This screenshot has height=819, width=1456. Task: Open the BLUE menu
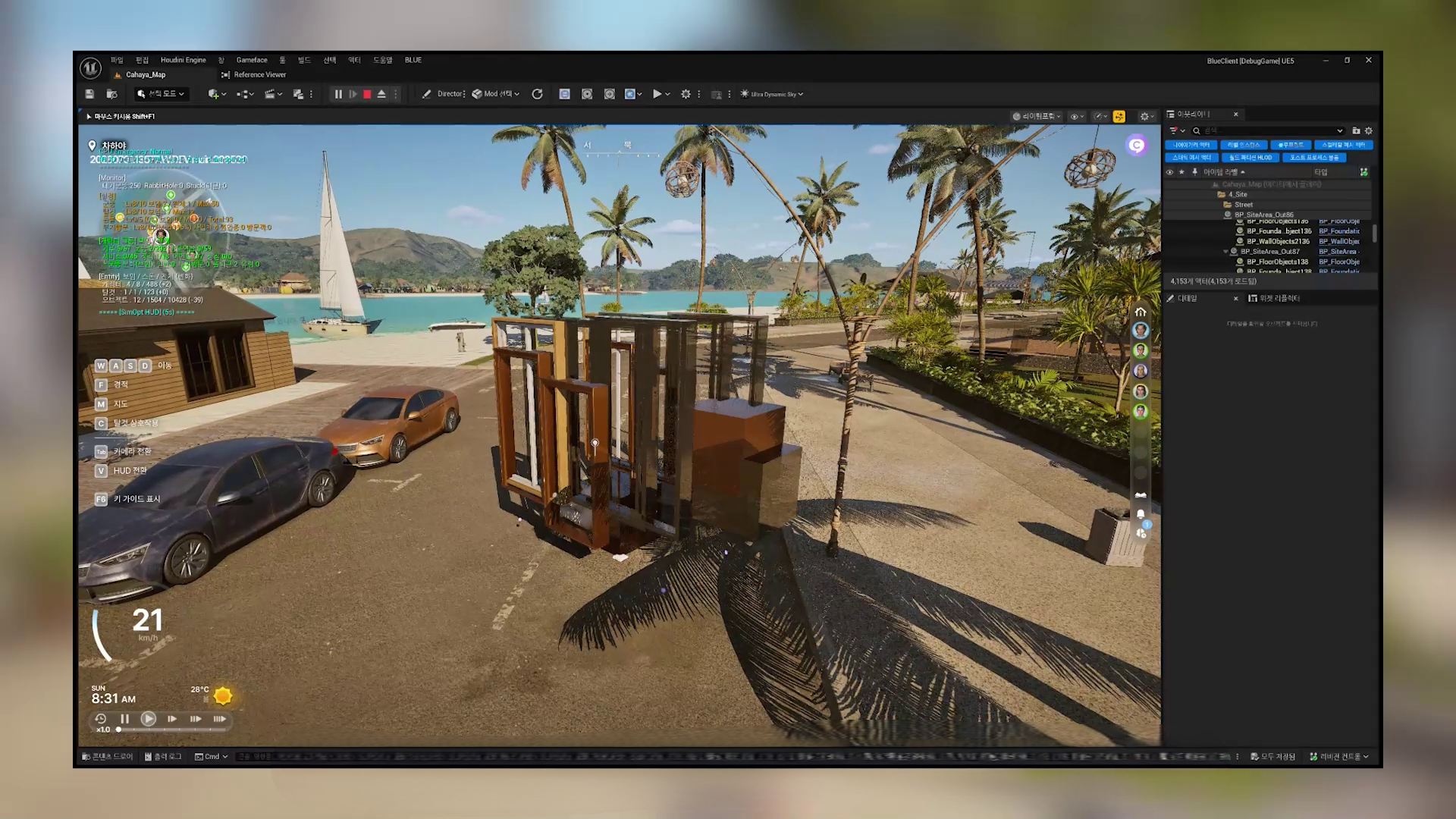[x=413, y=60]
